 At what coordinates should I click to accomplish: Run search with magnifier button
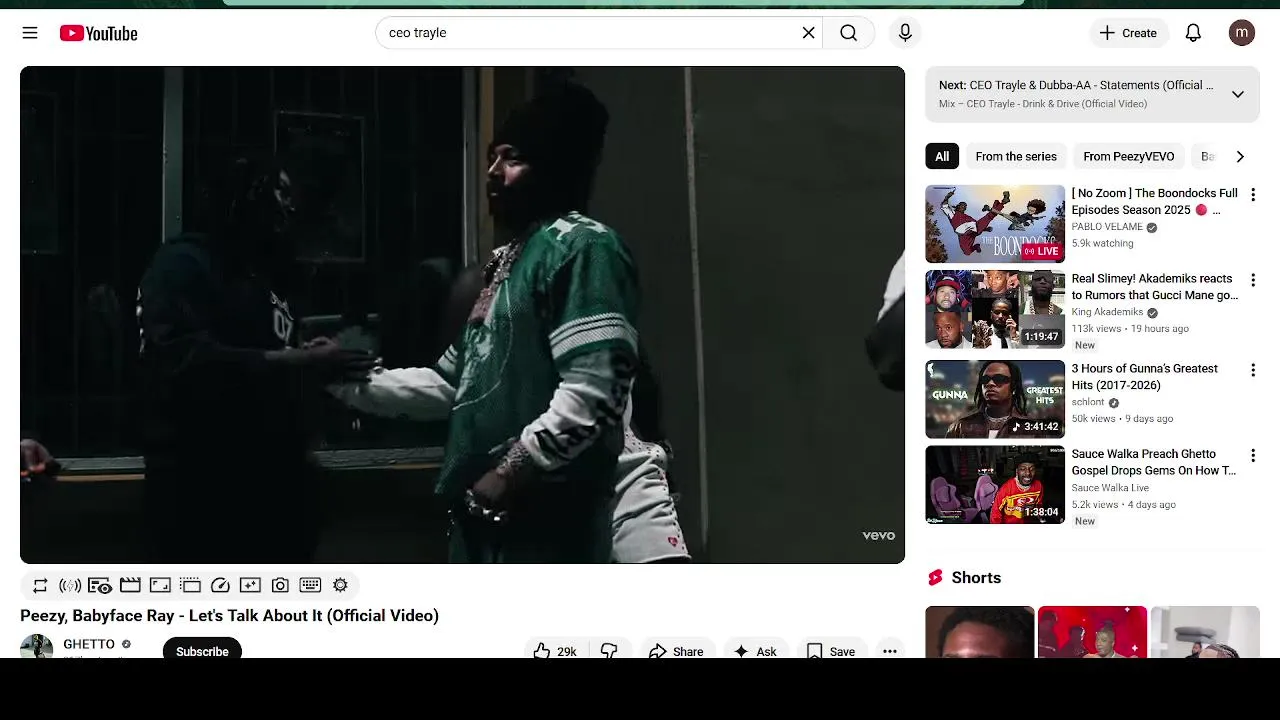point(848,33)
